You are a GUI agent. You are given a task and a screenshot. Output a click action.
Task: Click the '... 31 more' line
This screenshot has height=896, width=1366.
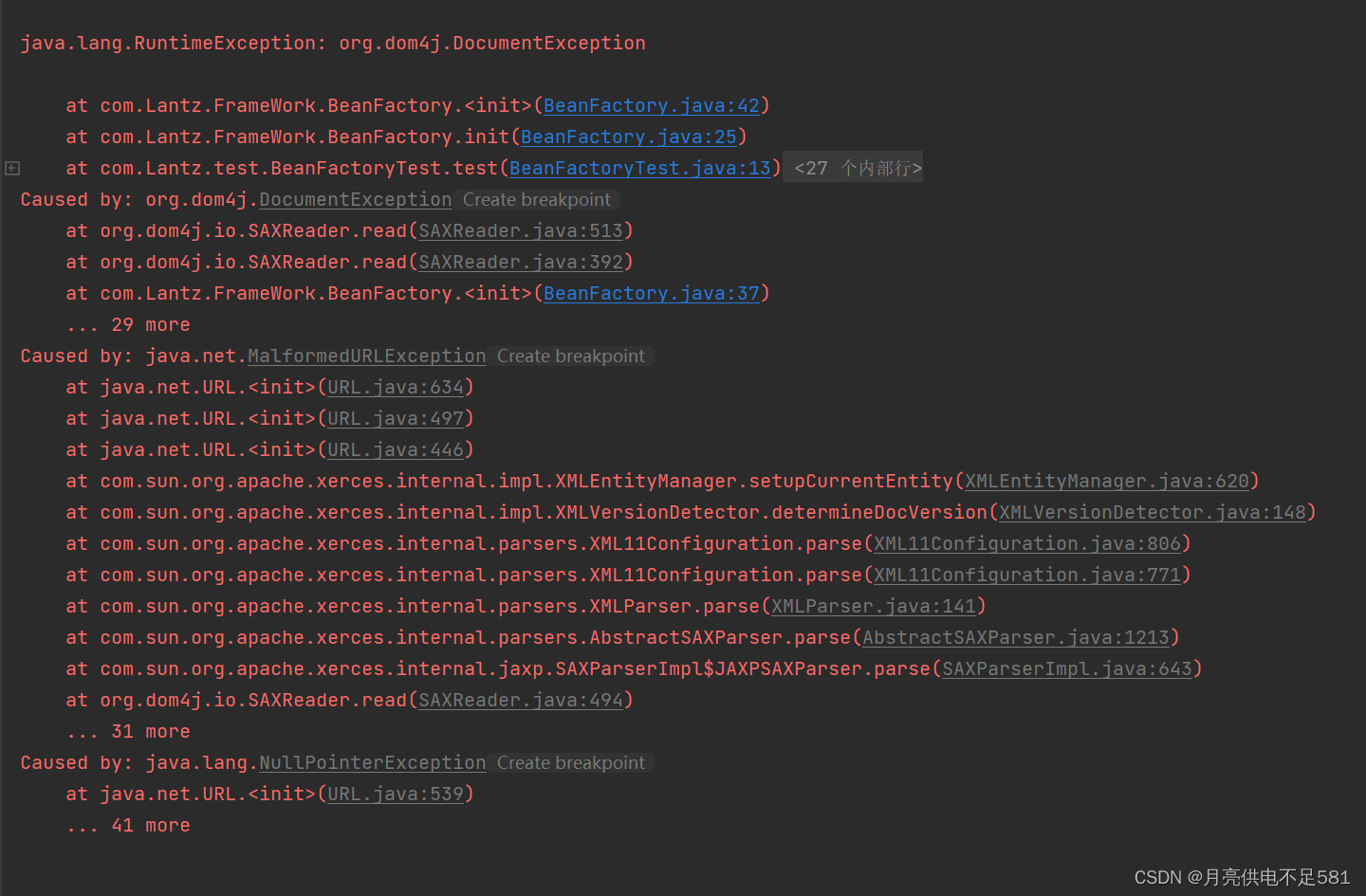[128, 732]
